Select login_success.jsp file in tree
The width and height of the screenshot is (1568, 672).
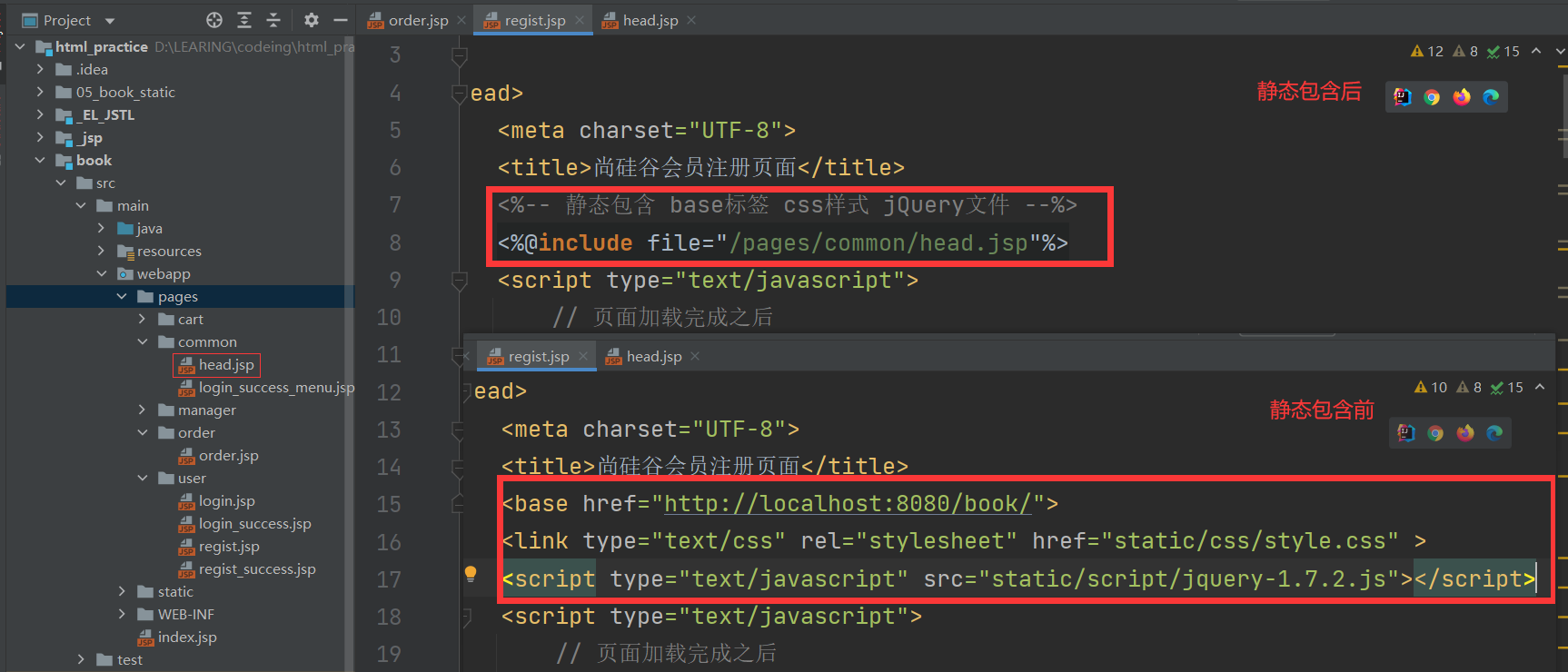tap(245, 524)
